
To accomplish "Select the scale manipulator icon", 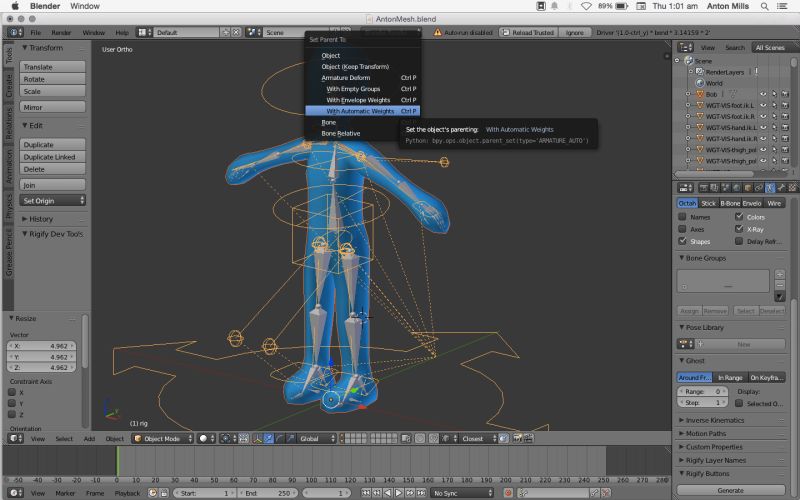I will coord(291,438).
